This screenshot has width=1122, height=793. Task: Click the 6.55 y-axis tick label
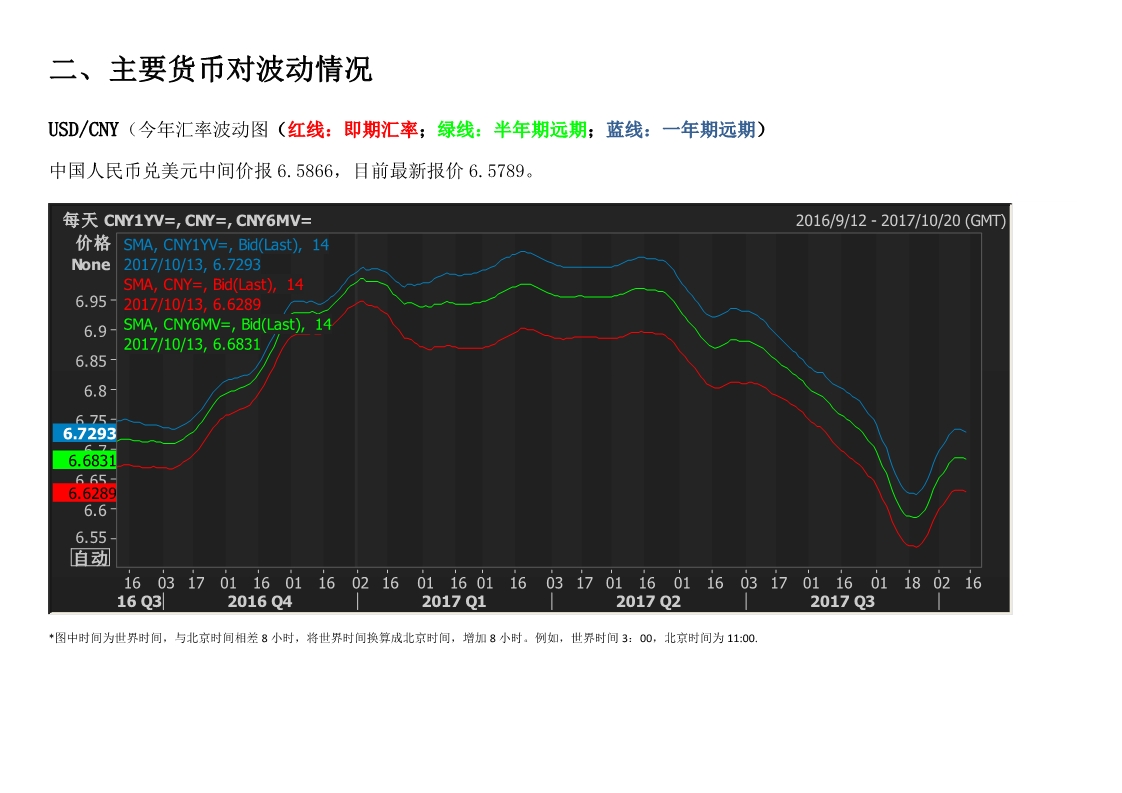(91, 537)
